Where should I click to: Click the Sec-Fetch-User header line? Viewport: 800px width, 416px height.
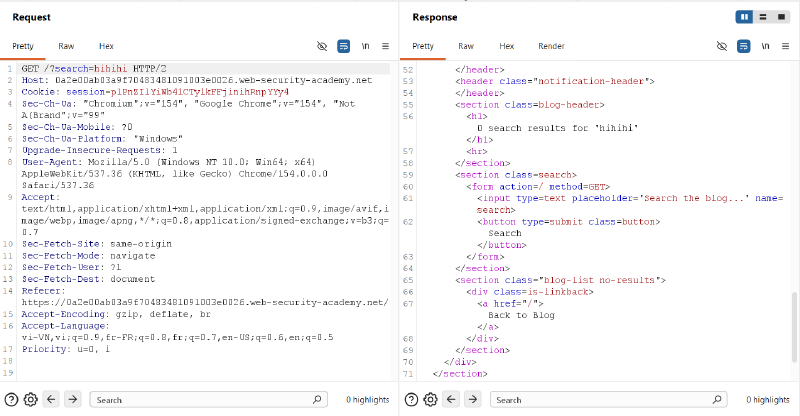click(x=71, y=267)
